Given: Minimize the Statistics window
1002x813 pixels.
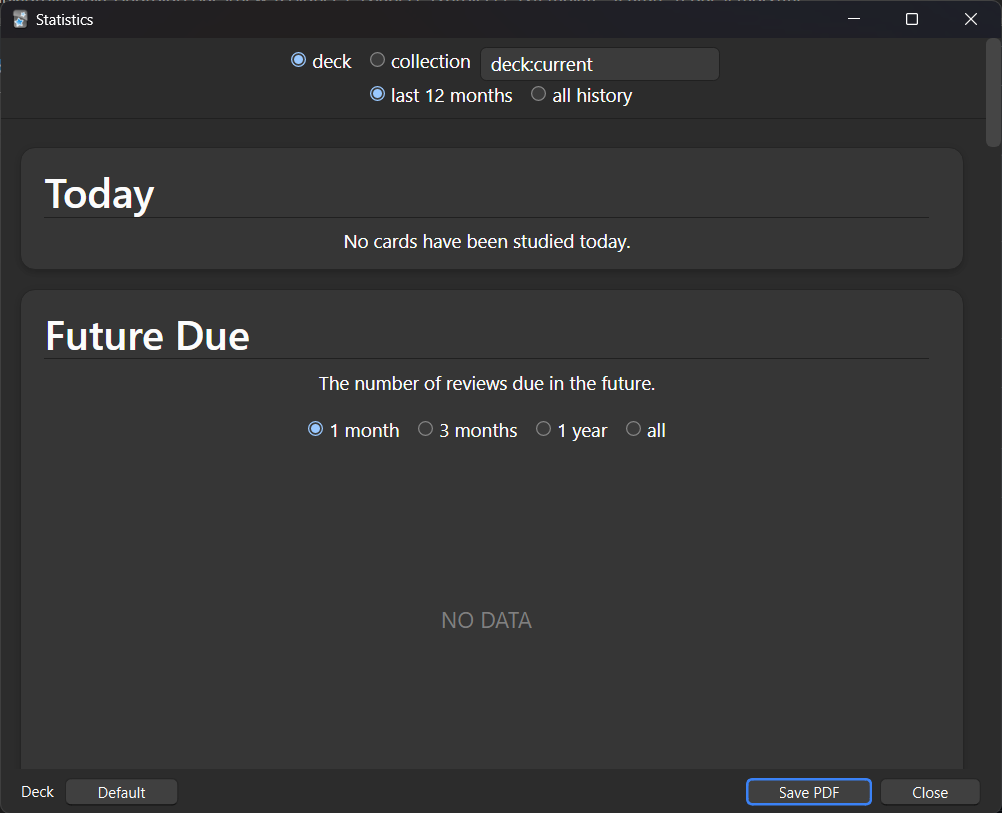Looking at the screenshot, I should [853, 19].
